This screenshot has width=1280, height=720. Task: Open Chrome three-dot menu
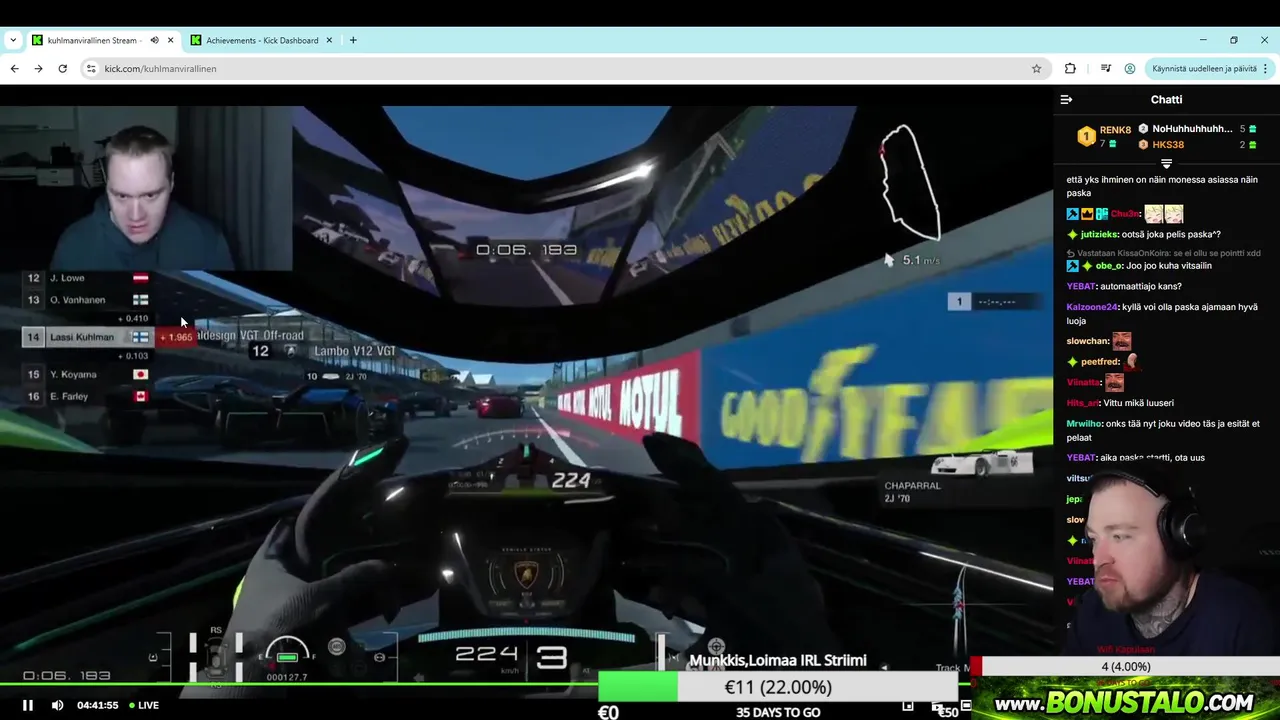[1266, 69]
